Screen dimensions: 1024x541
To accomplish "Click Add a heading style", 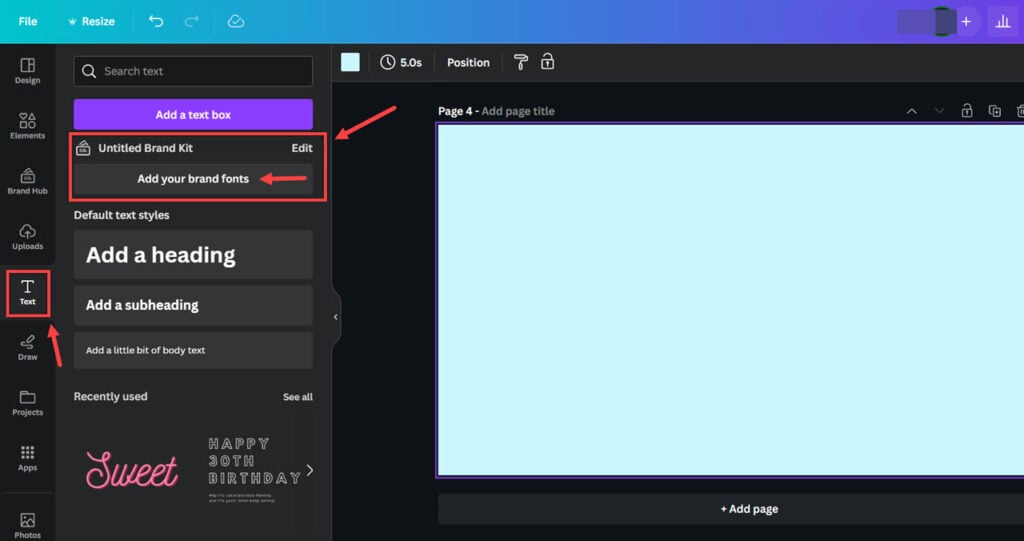I will (x=193, y=255).
